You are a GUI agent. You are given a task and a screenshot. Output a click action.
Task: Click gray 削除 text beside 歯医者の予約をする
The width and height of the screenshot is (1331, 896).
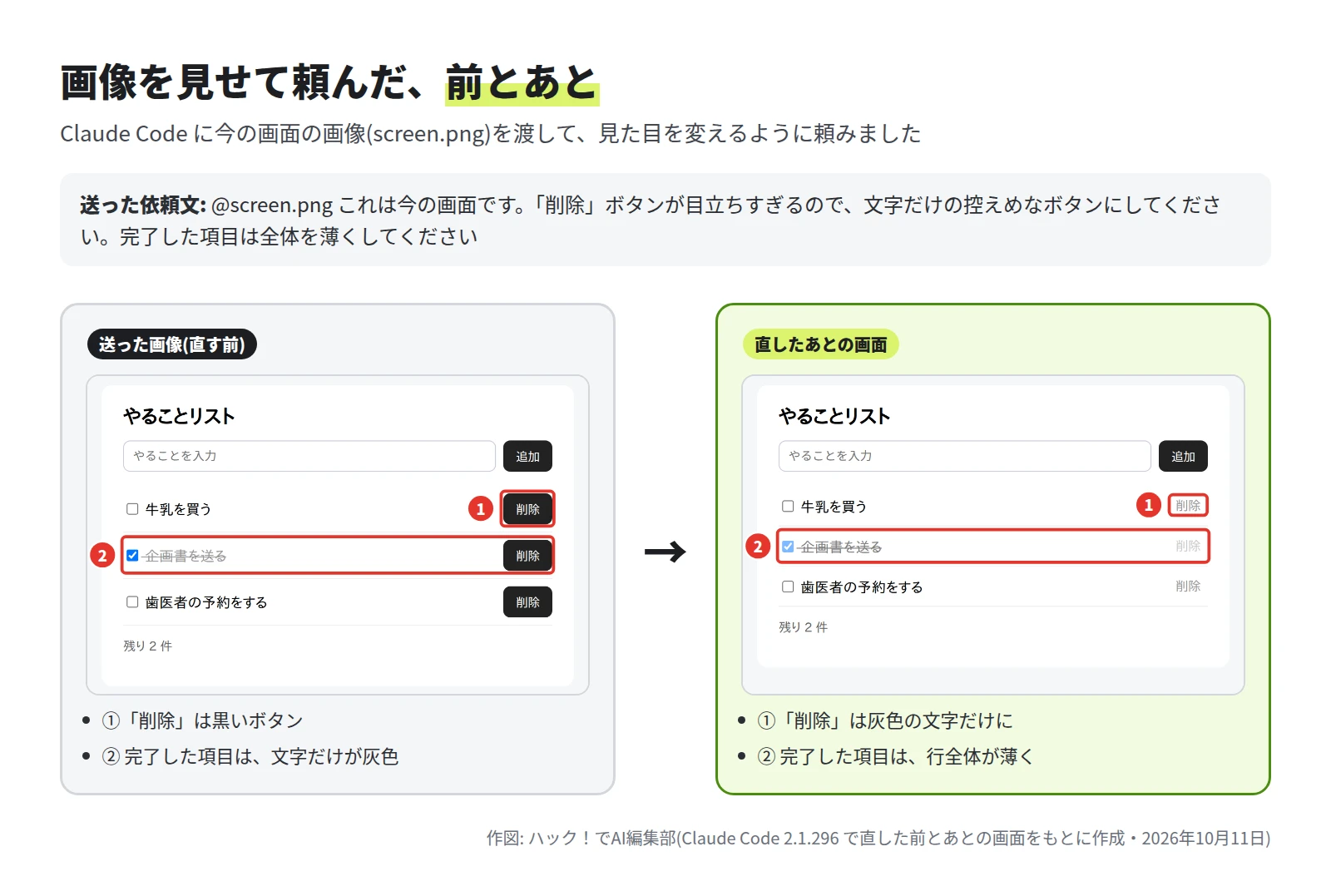pos(1188,587)
